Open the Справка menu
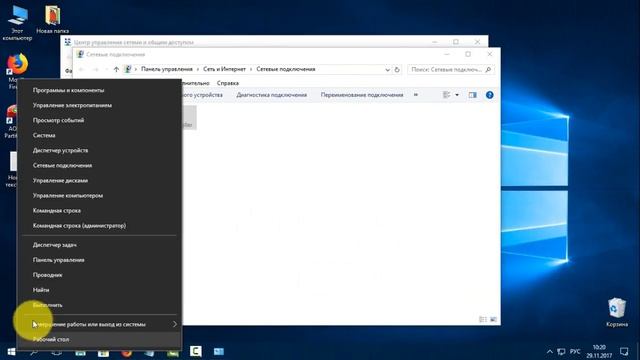640x360 pixels. click(228, 83)
